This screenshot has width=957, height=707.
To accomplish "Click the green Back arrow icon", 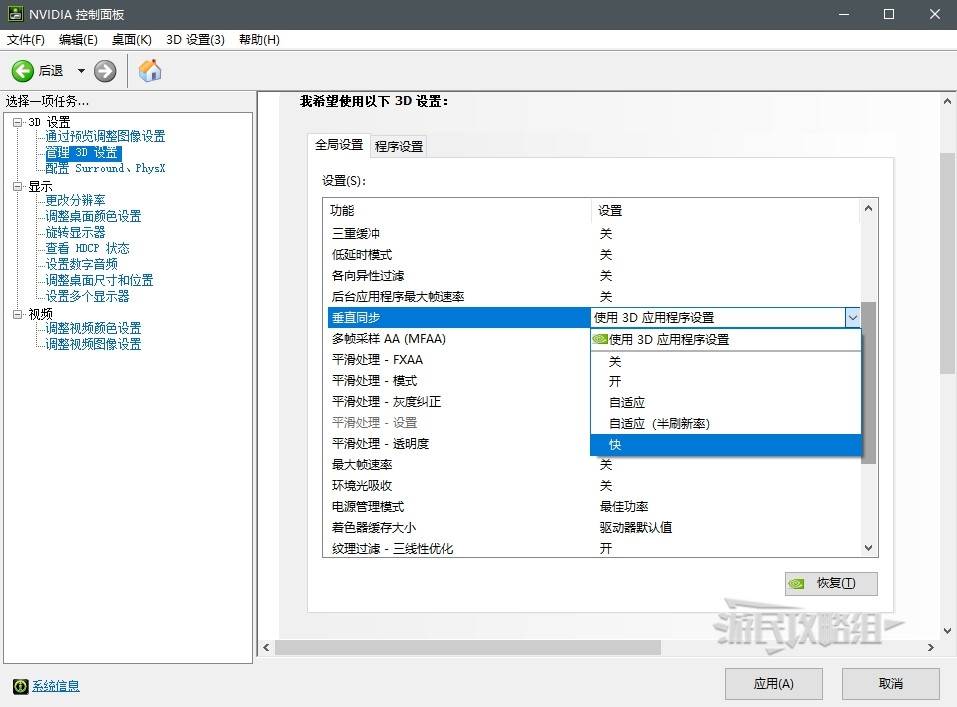I will click(23, 71).
